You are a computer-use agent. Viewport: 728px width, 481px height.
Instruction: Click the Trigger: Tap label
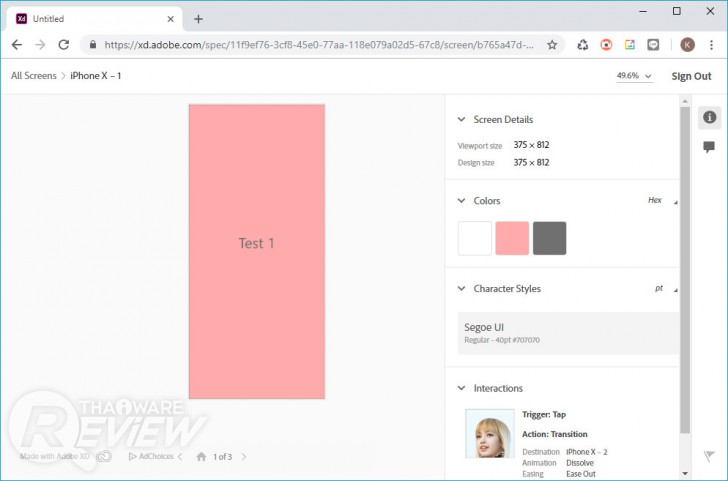point(544,415)
